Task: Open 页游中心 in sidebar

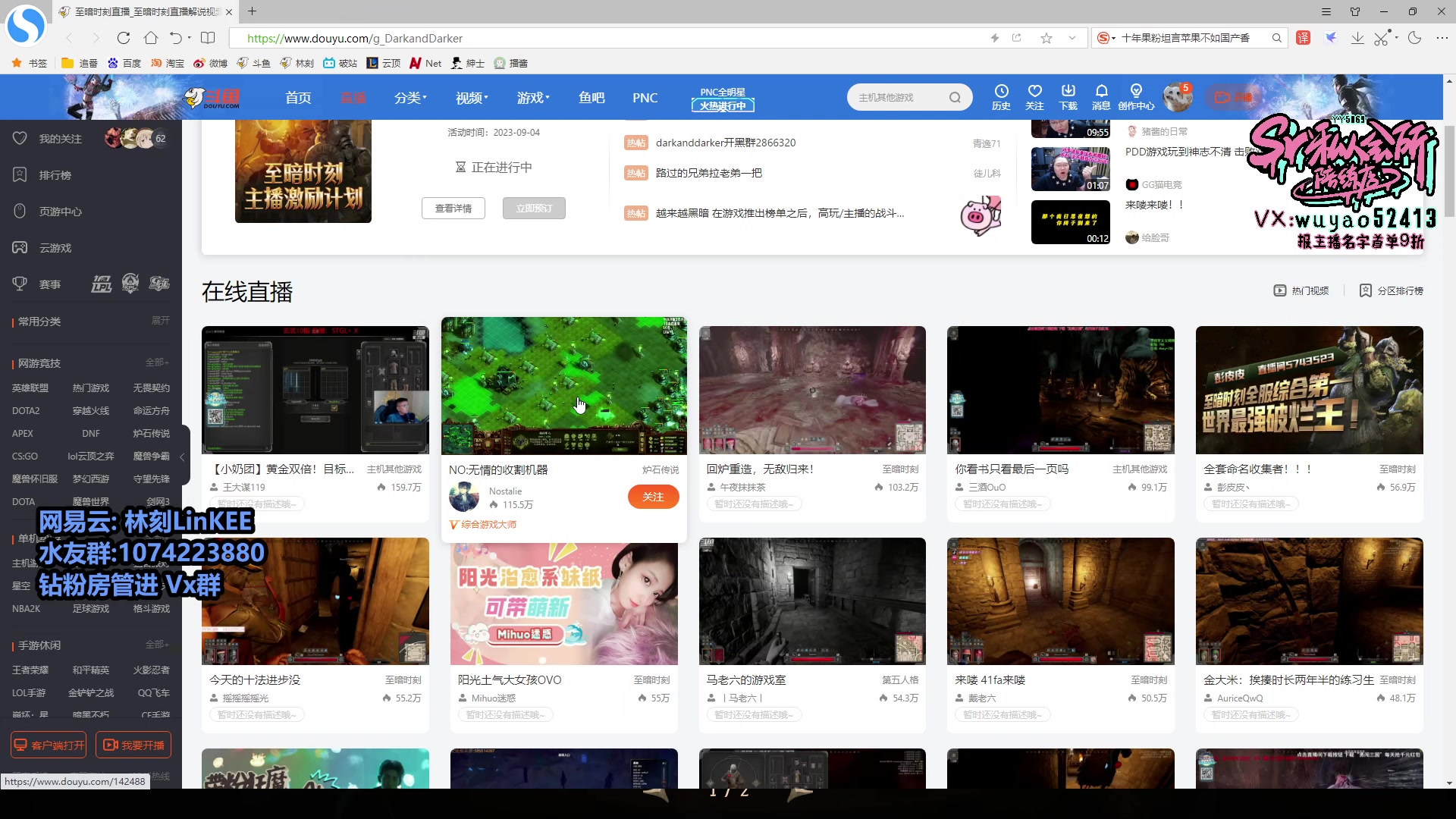Action: point(61,212)
